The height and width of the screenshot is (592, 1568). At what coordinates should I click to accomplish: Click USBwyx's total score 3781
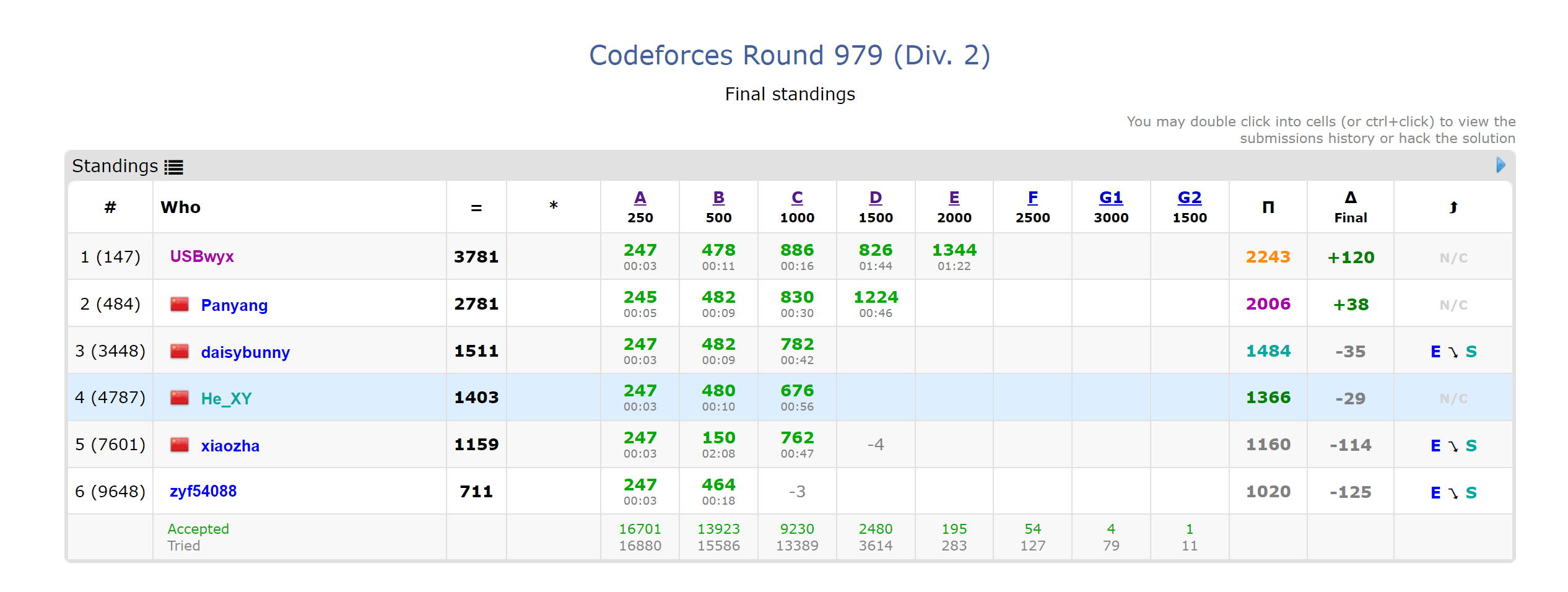pyautogui.click(x=476, y=257)
